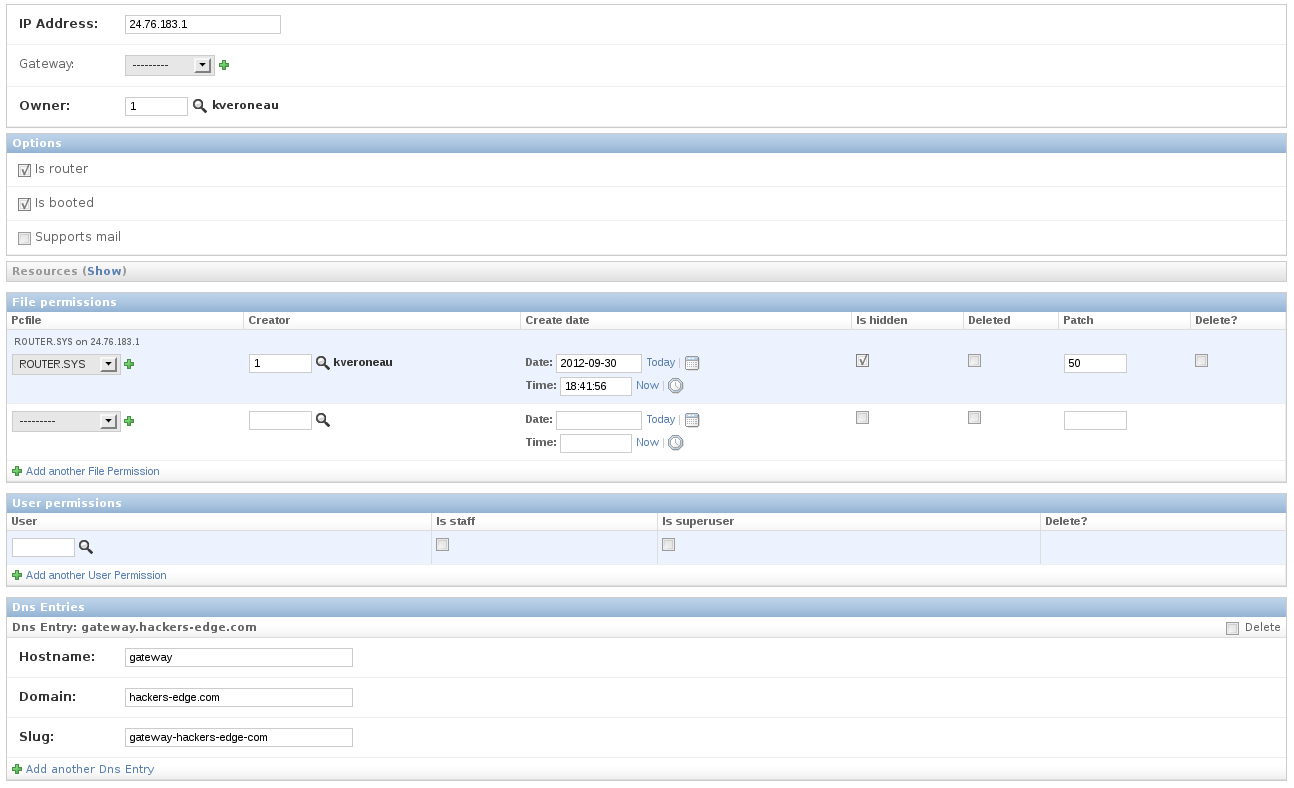This screenshot has width=1294, height=788.
Task: Add a Pcfile via plus beside the empty dropdown
Action: pos(129,421)
